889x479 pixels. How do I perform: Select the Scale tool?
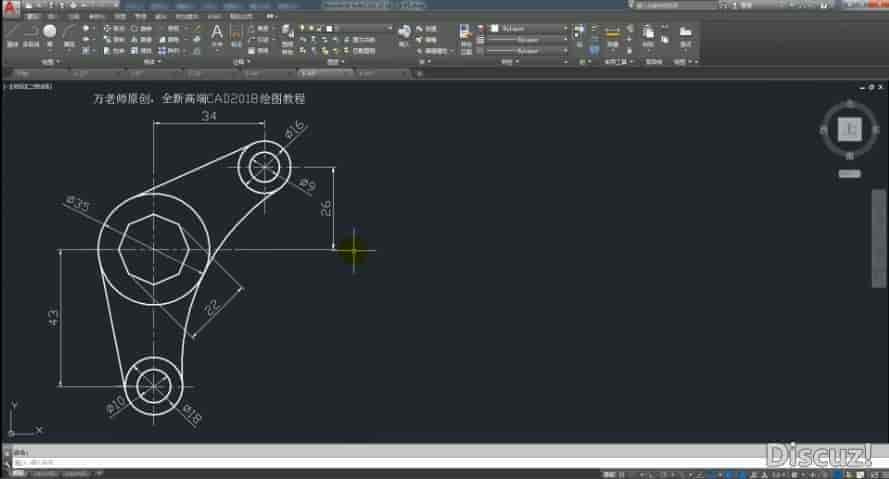[x=141, y=51]
